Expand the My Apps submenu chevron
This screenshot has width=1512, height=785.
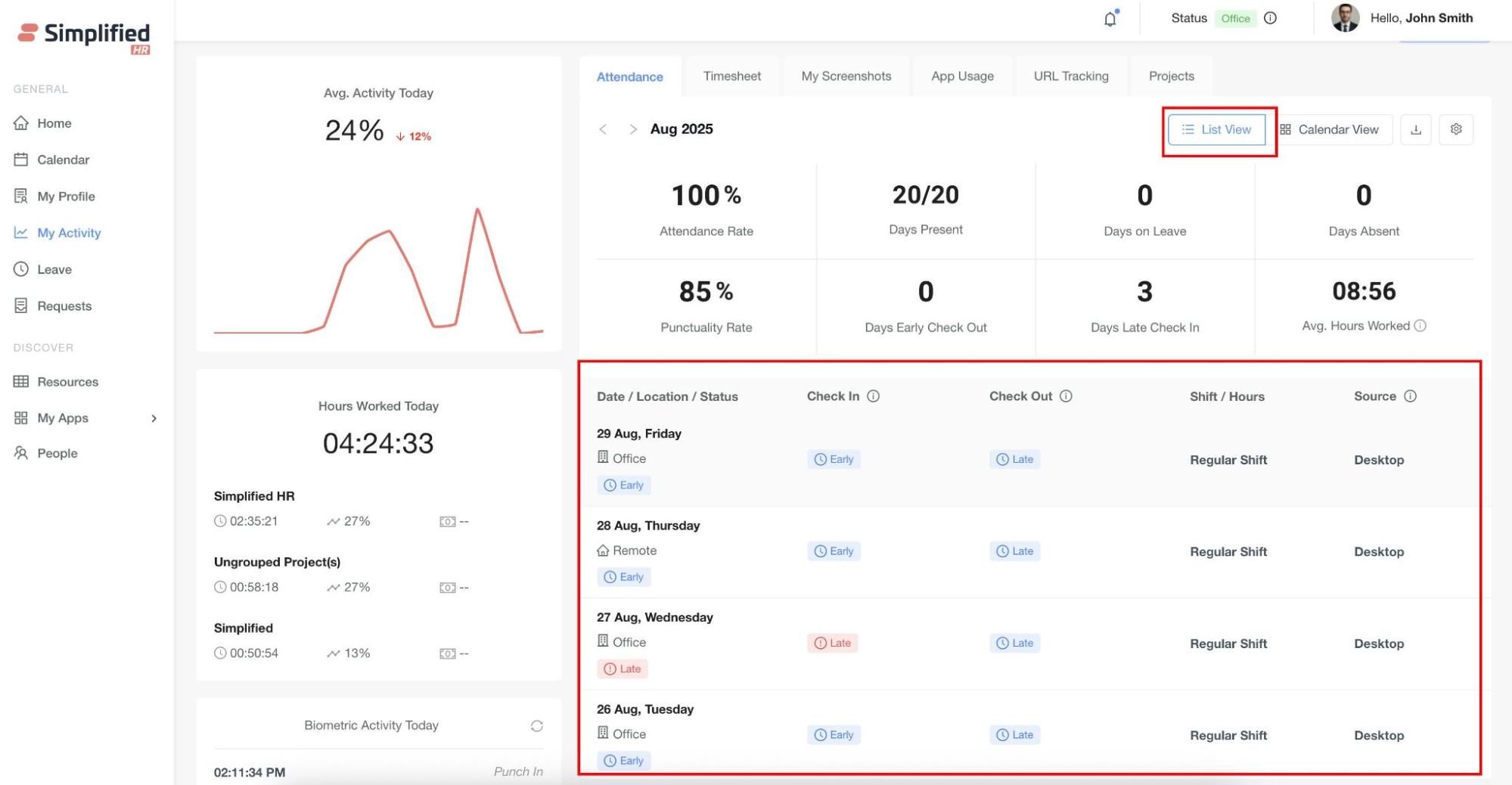coord(154,418)
